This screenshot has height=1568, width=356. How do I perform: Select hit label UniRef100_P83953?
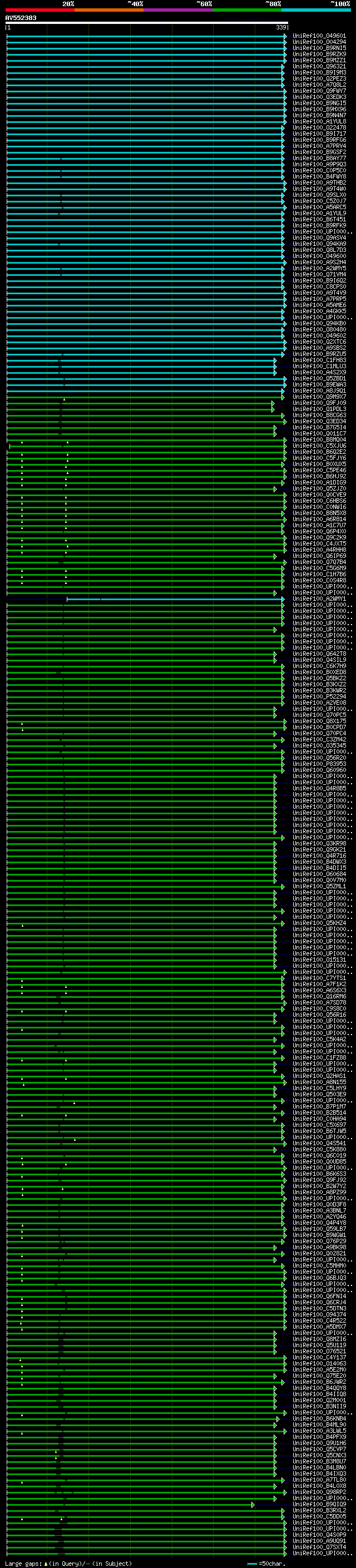point(319,764)
